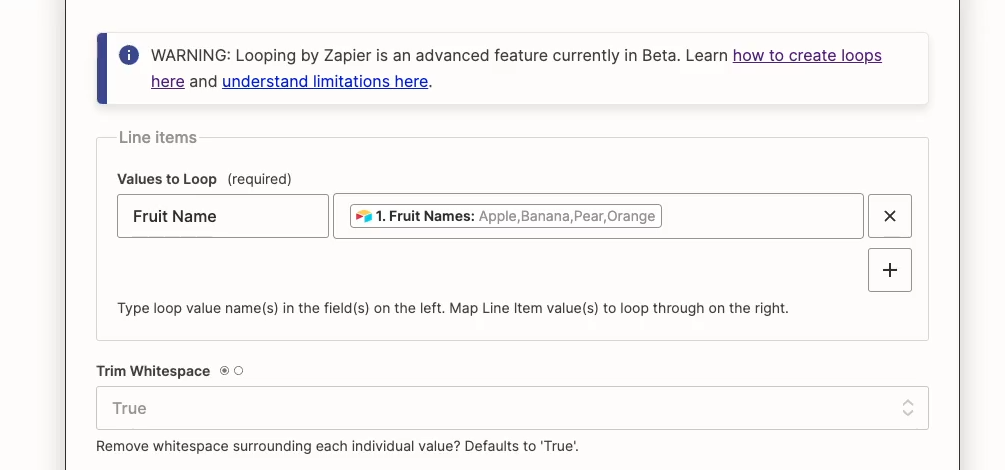This screenshot has width=1005, height=470.
Task: Click the 'Type loop value name(s)' helper text
Action: click(453, 308)
